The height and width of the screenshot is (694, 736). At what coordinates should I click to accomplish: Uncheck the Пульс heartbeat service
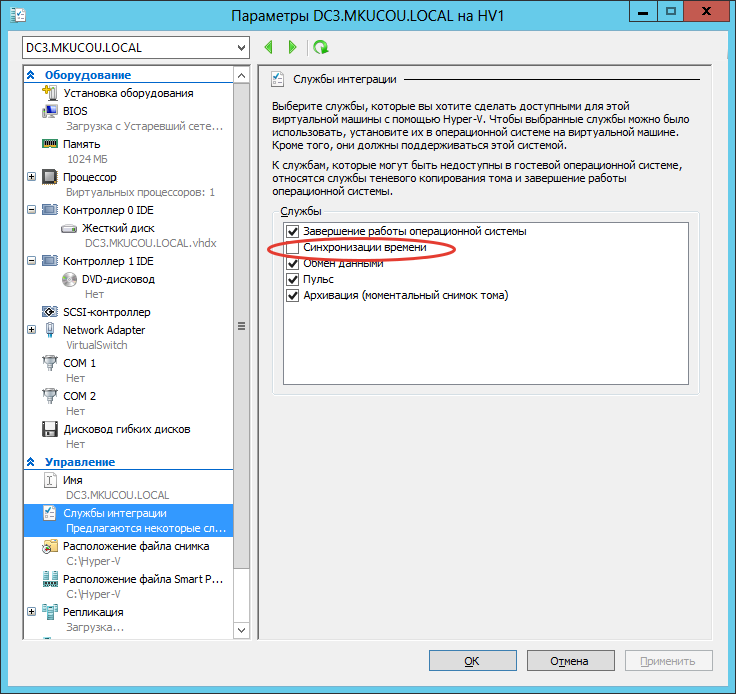[293, 279]
